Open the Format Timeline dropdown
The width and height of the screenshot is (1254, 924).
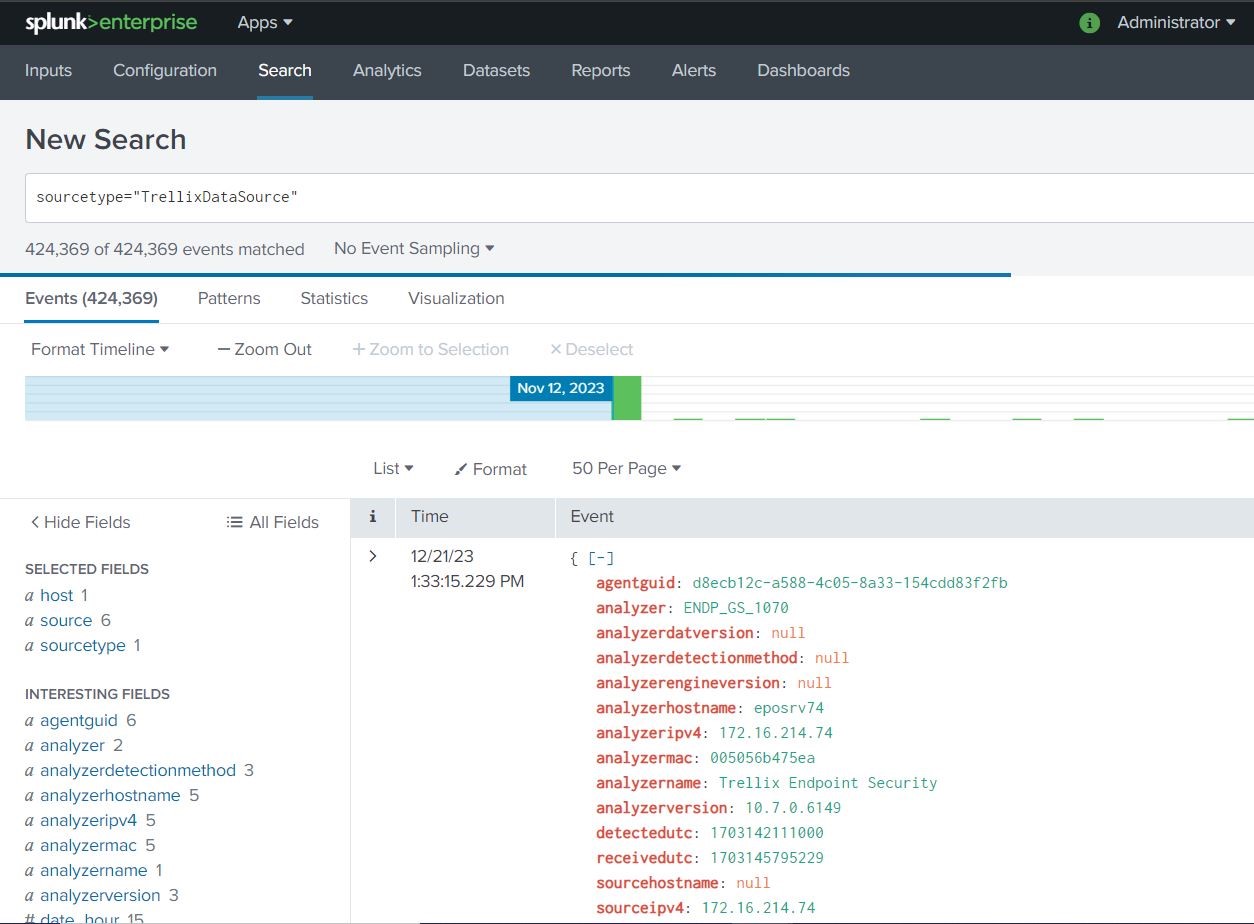[100, 349]
